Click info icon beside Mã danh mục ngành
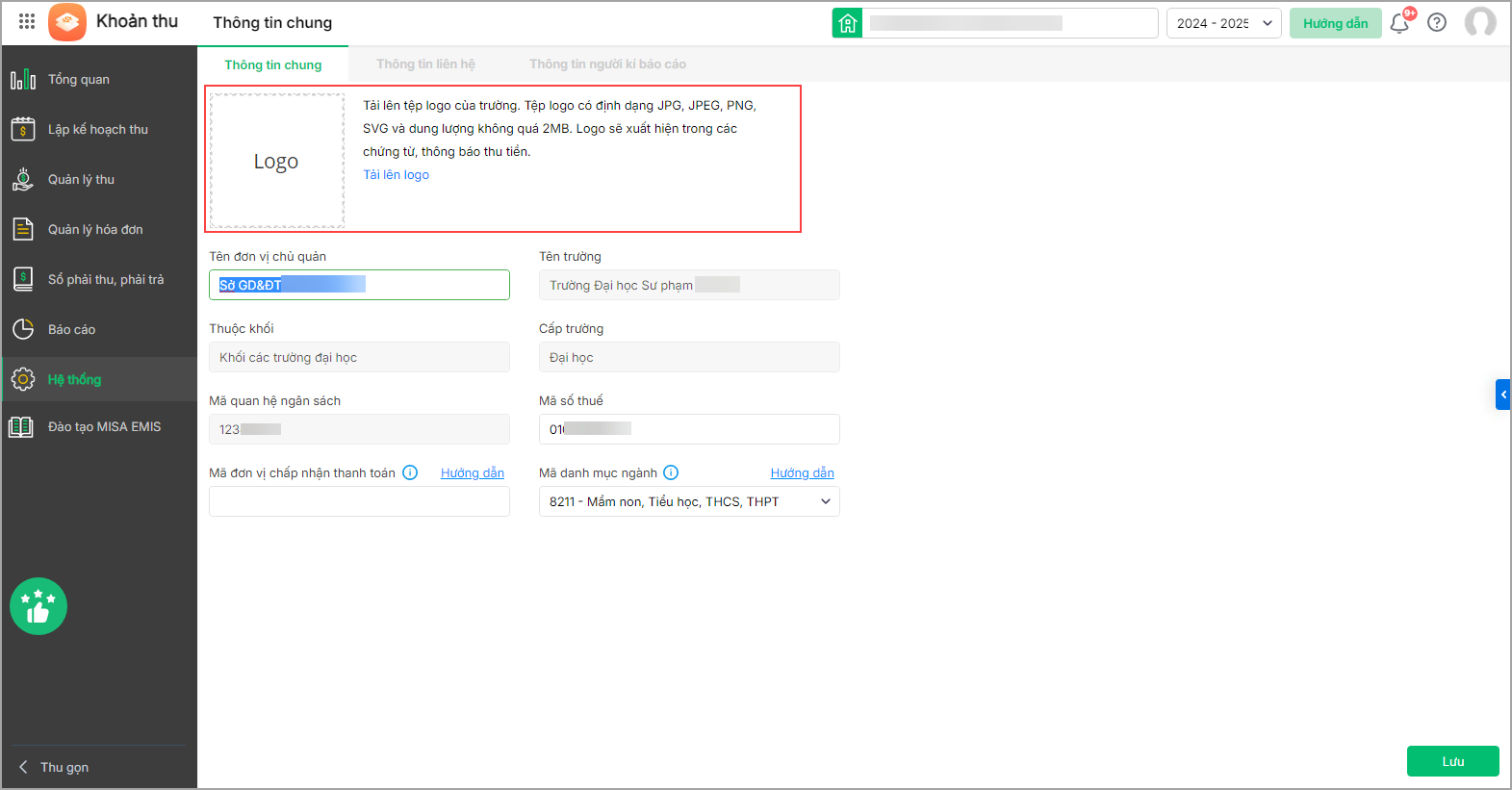This screenshot has width=1512, height=790. pos(671,472)
